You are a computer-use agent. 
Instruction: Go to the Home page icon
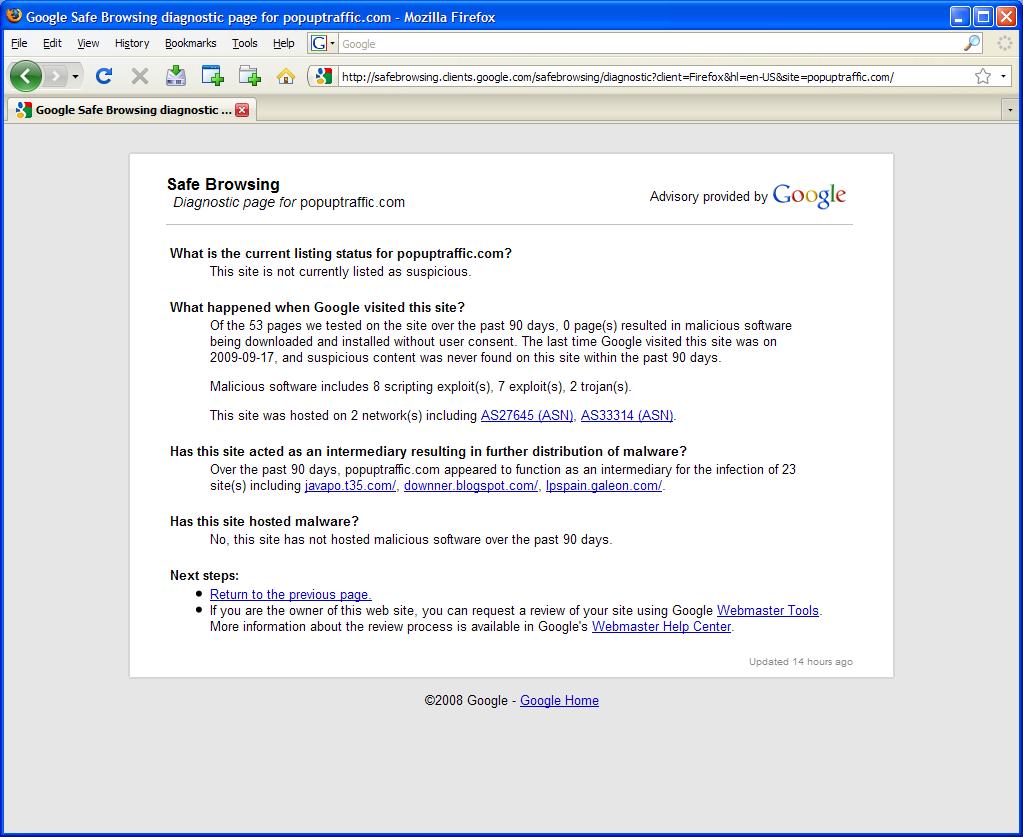click(285, 76)
